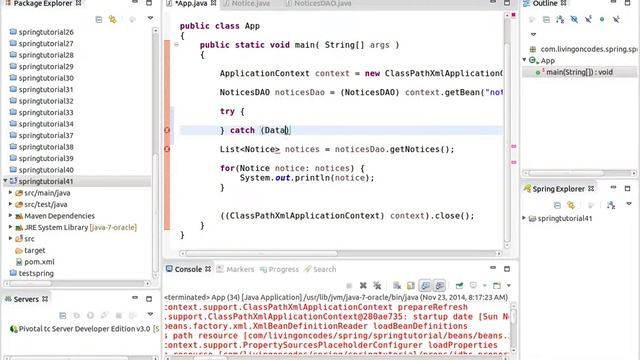Click error marker on catch line

167,130
